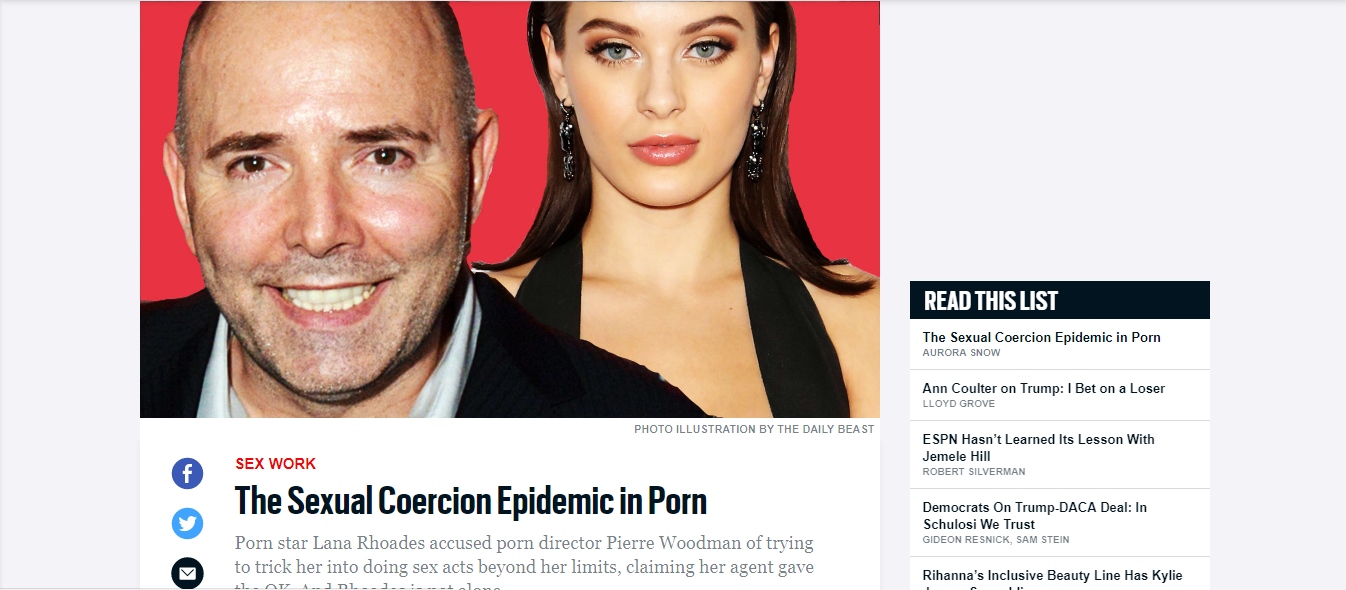Open Democrats On Trump-DACA Deal story

point(1034,515)
